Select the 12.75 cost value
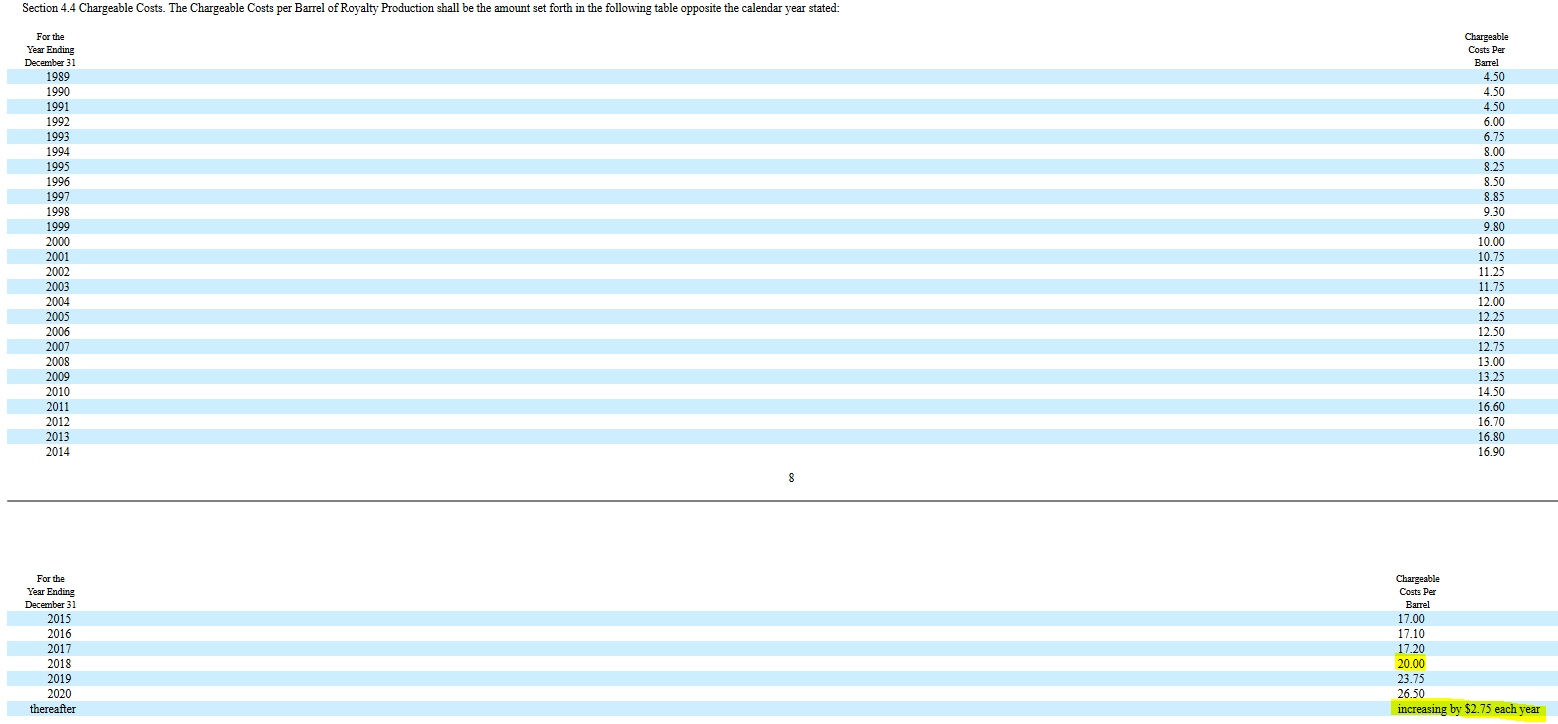The image size is (1558, 724). [1491, 346]
